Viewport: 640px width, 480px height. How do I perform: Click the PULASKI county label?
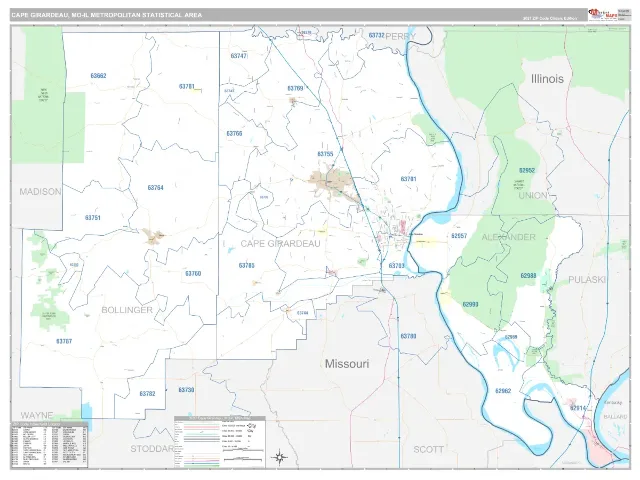pos(587,280)
